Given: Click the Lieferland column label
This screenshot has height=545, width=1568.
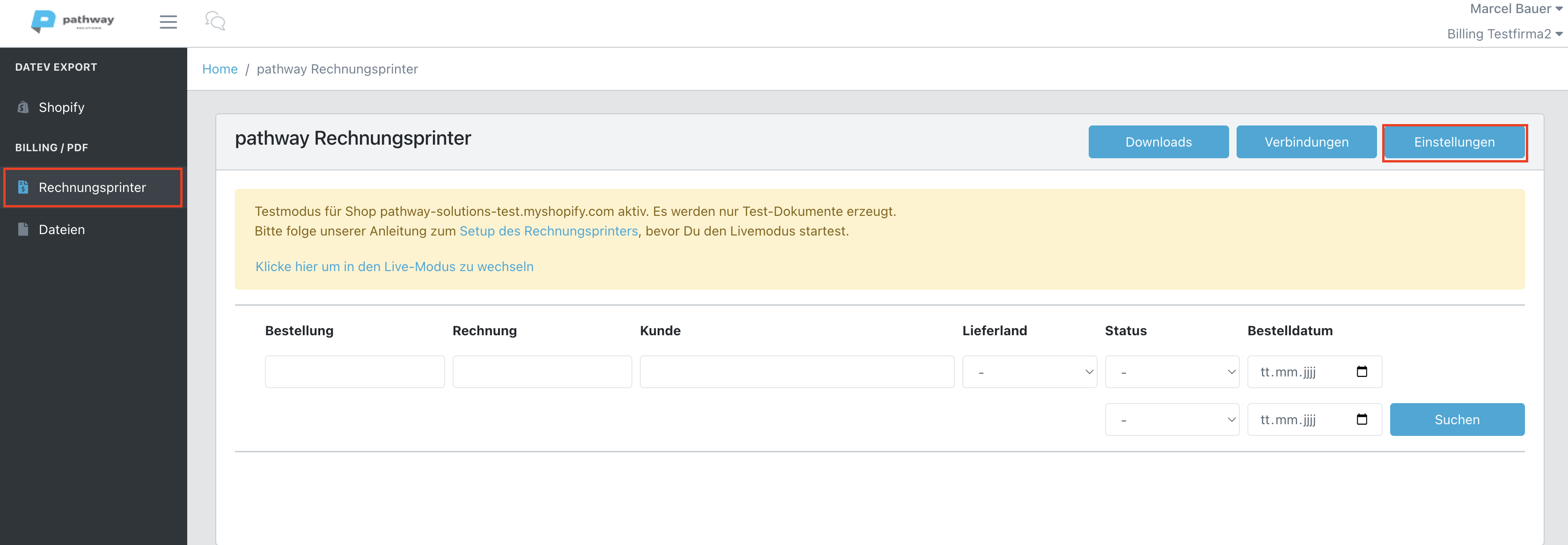Looking at the screenshot, I should click(x=995, y=331).
